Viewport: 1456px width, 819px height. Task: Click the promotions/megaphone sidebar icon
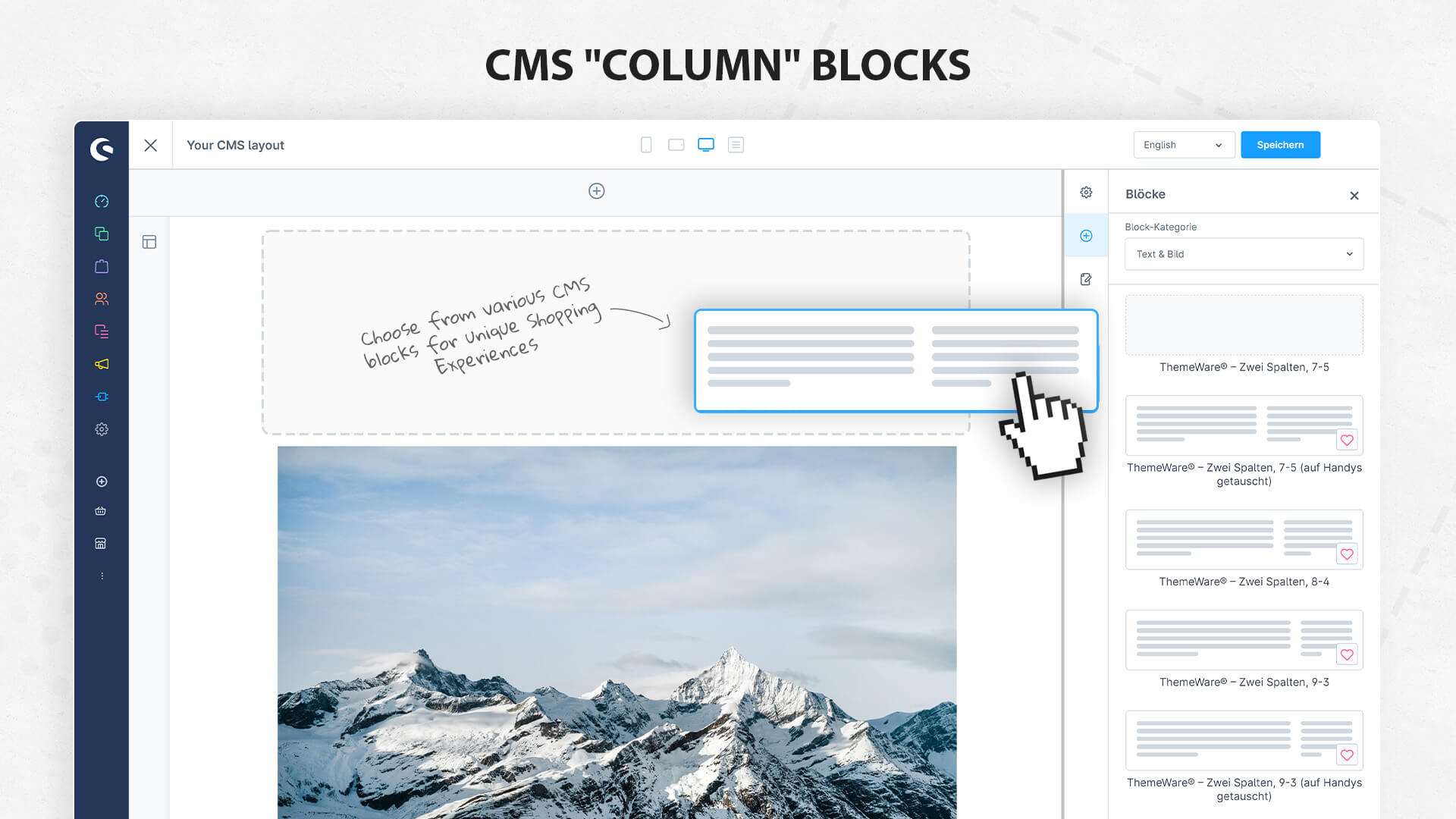point(100,363)
